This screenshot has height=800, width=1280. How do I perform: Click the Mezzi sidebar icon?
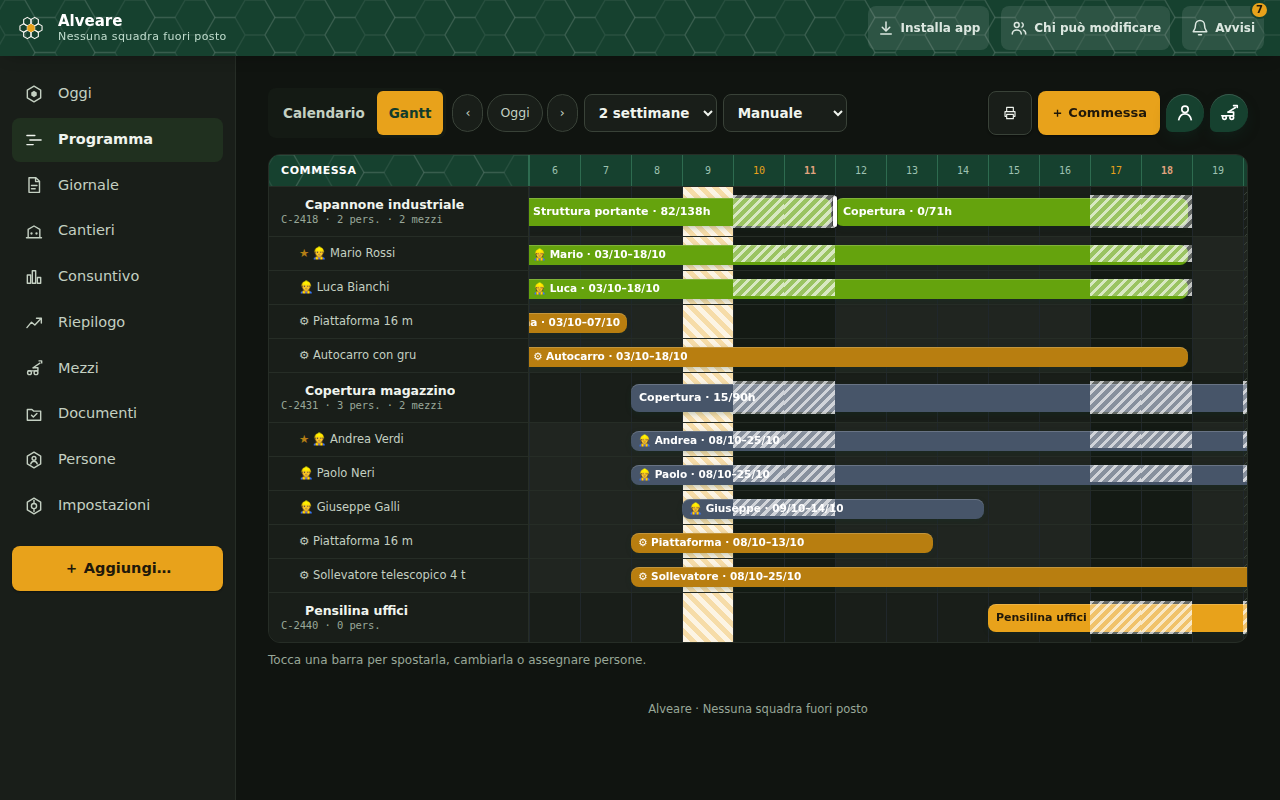tap(34, 368)
